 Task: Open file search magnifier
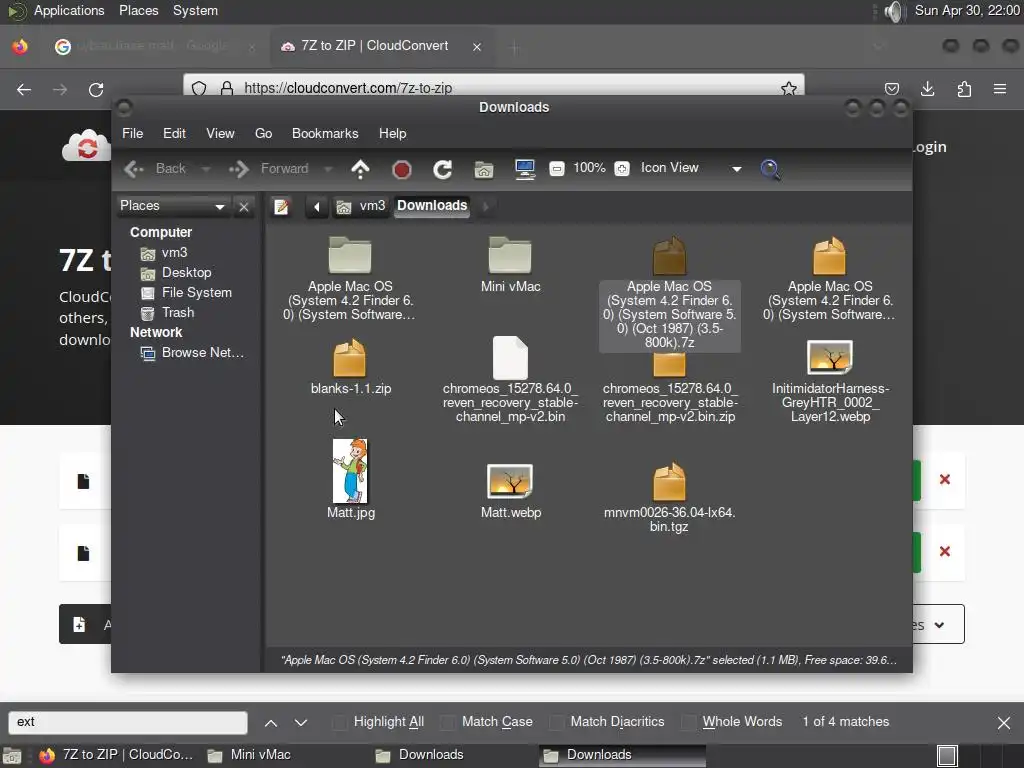point(770,170)
